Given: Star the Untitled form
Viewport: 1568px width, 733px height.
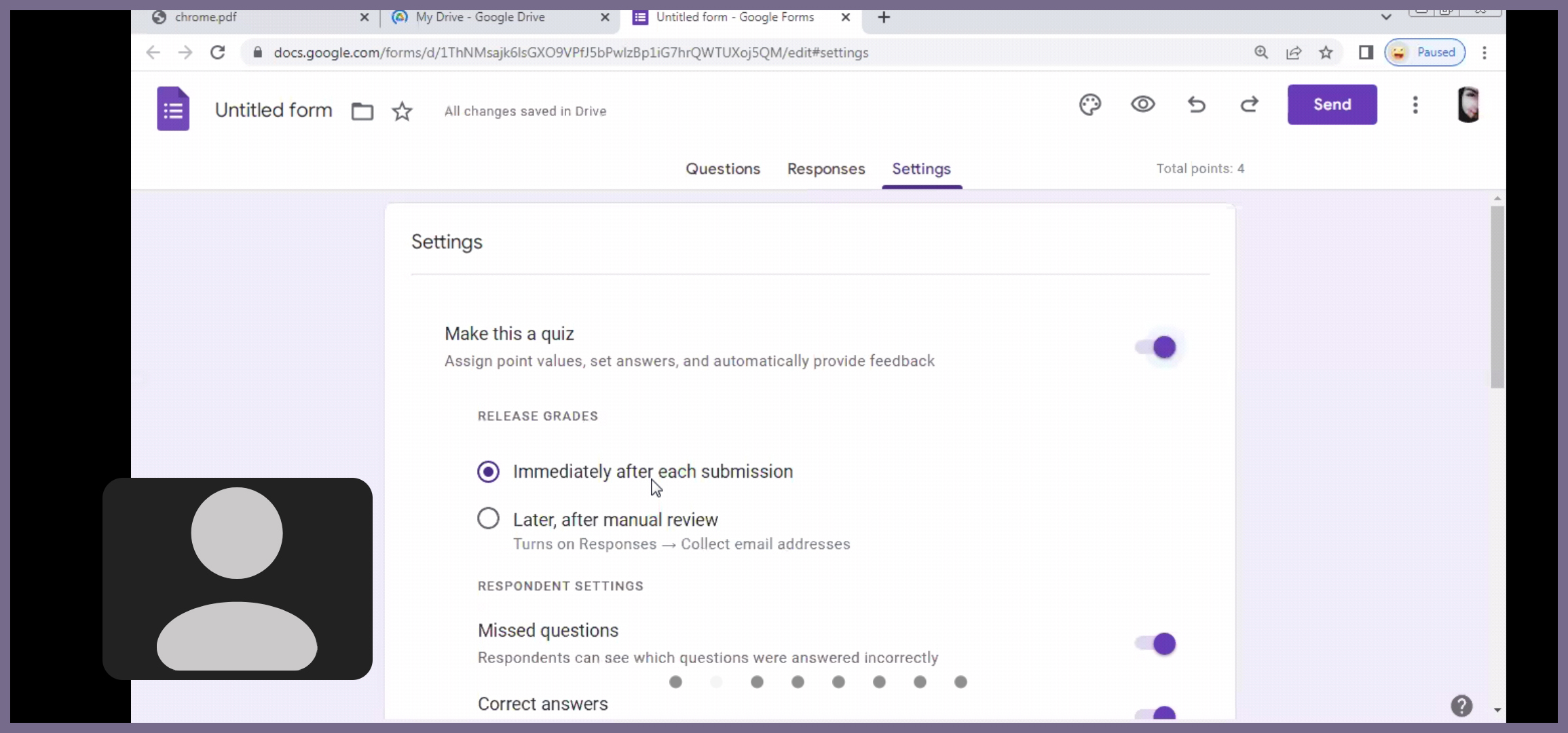Looking at the screenshot, I should 402,111.
